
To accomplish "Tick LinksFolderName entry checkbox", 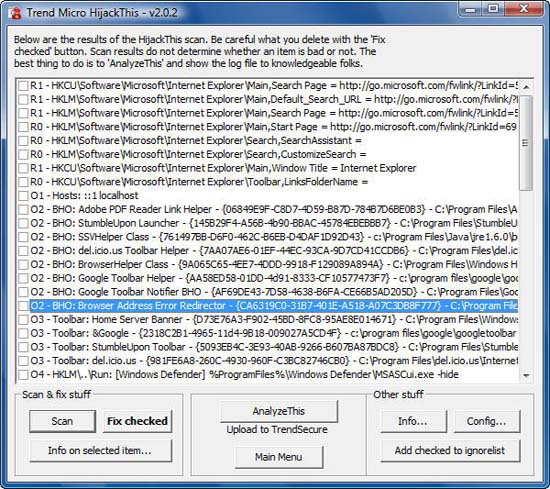I will coord(23,182).
